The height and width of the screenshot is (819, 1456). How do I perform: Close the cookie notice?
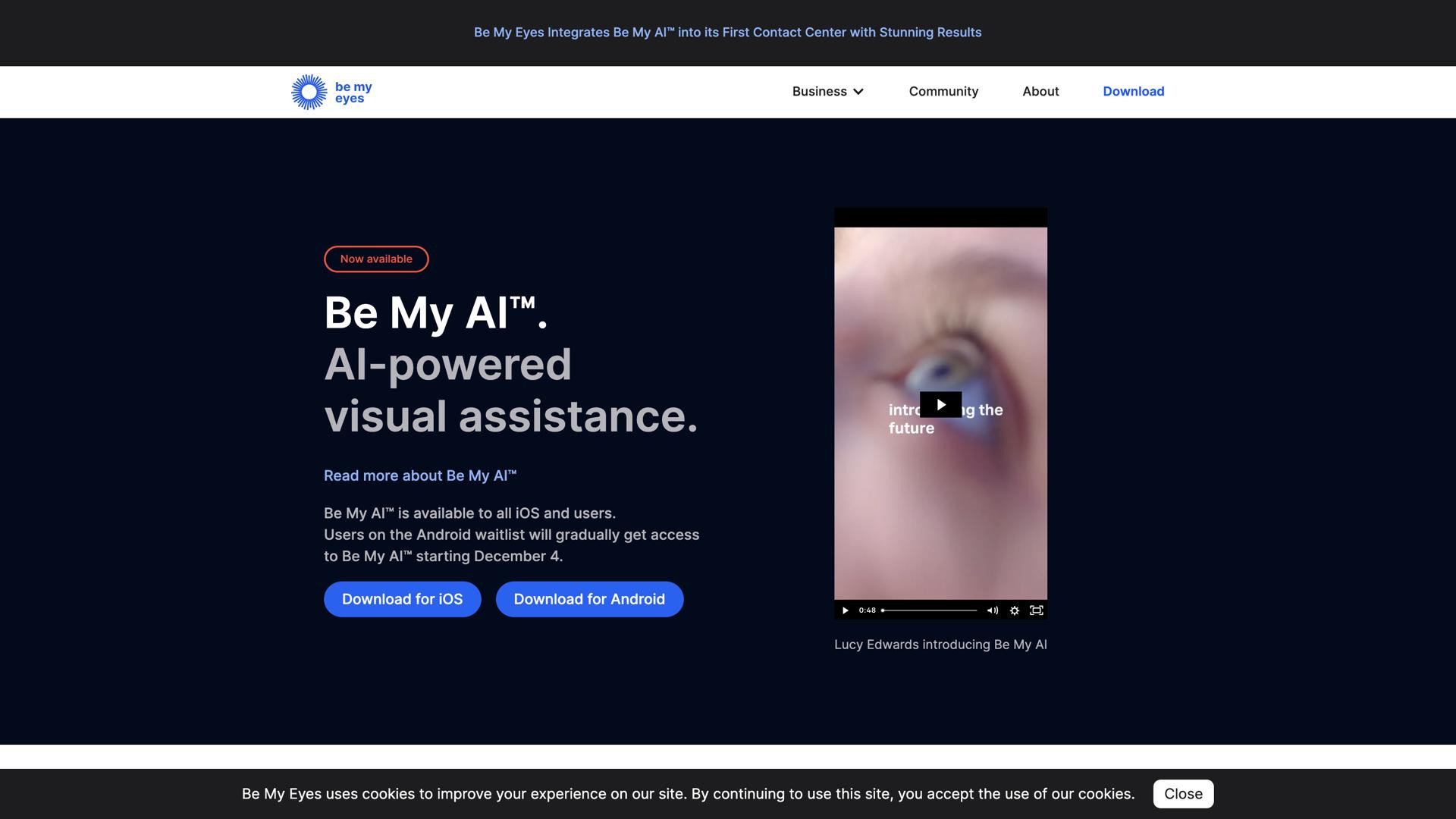click(1183, 794)
